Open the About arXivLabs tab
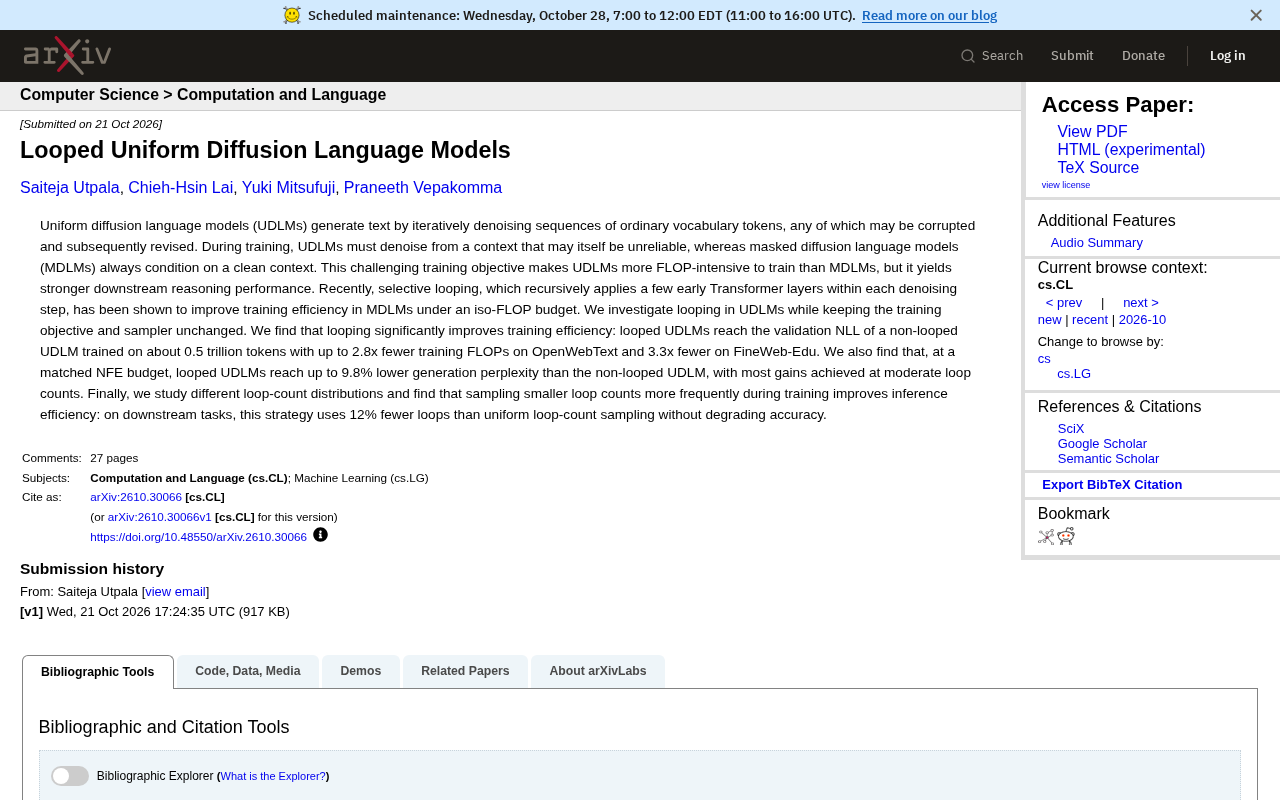The height and width of the screenshot is (800, 1280). click(598, 671)
